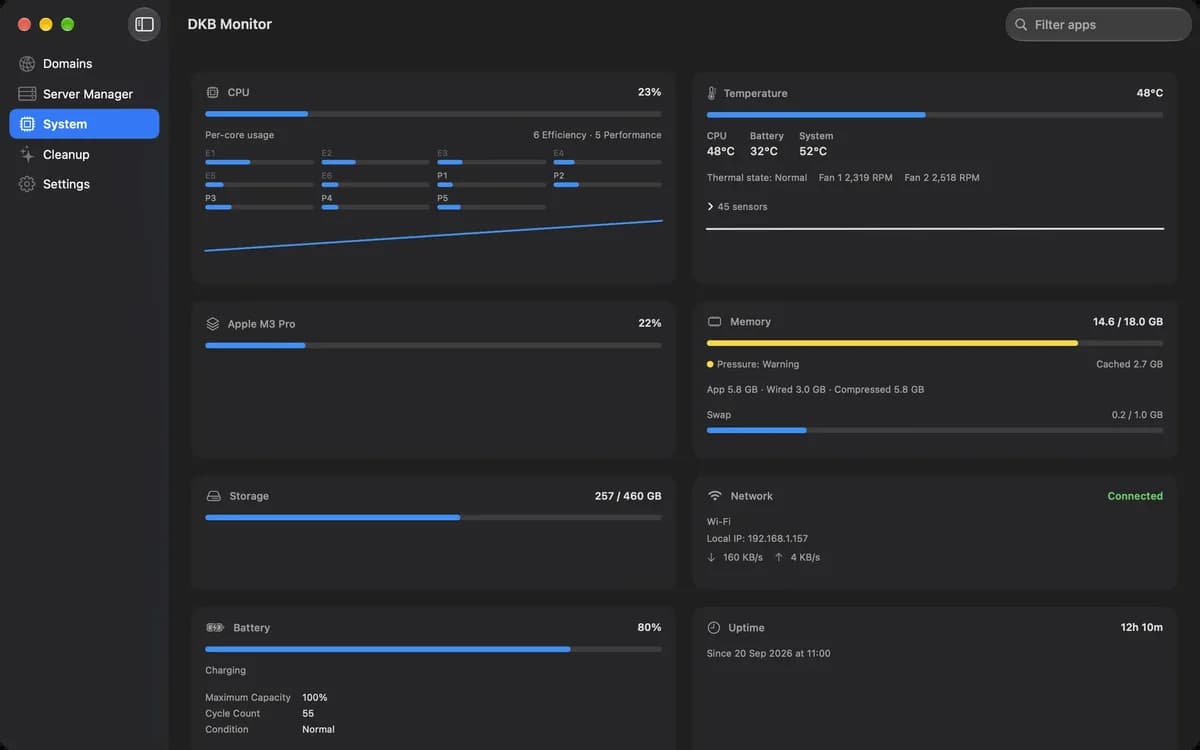Image resolution: width=1200 pixels, height=750 pixels.
Task: Click the Settings gear icon
Action: [x=27, y=184]
